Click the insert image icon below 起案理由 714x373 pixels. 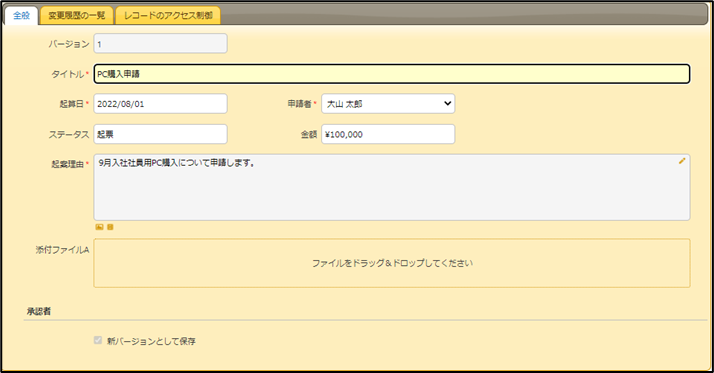[99, 227]
